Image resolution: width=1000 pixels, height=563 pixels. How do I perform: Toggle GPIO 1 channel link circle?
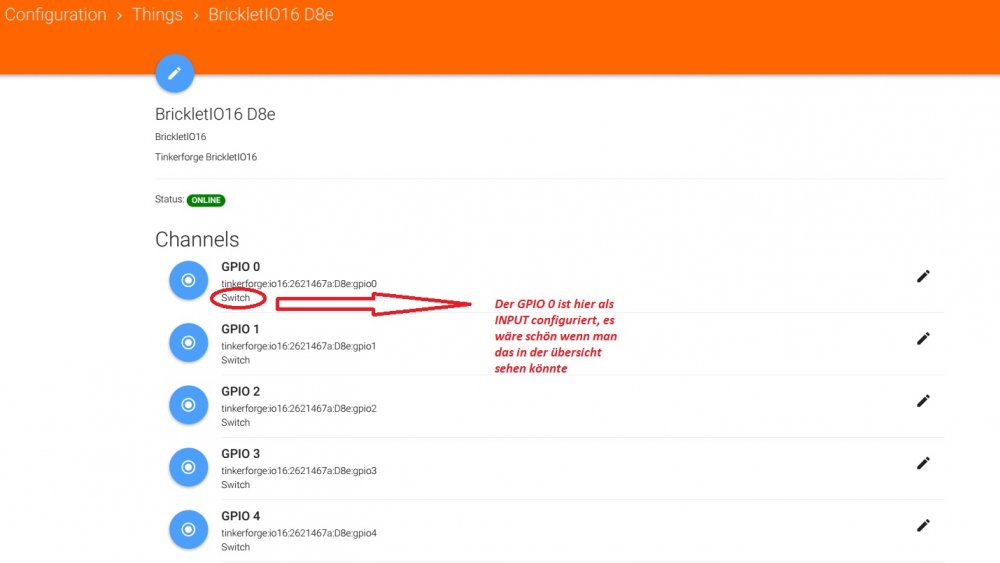coord(188,343)
